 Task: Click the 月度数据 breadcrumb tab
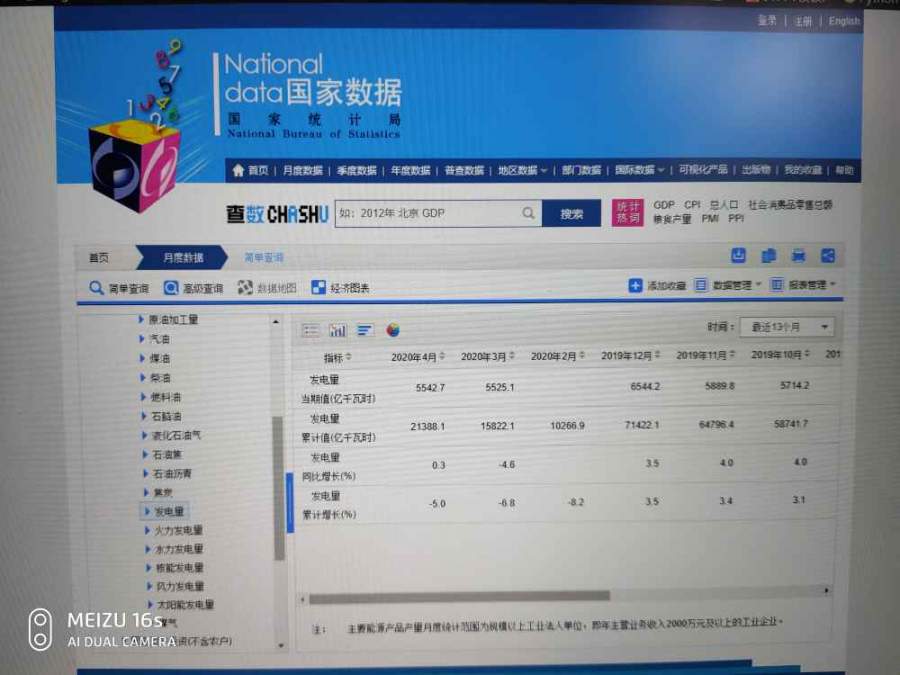(x=183, y=258)
